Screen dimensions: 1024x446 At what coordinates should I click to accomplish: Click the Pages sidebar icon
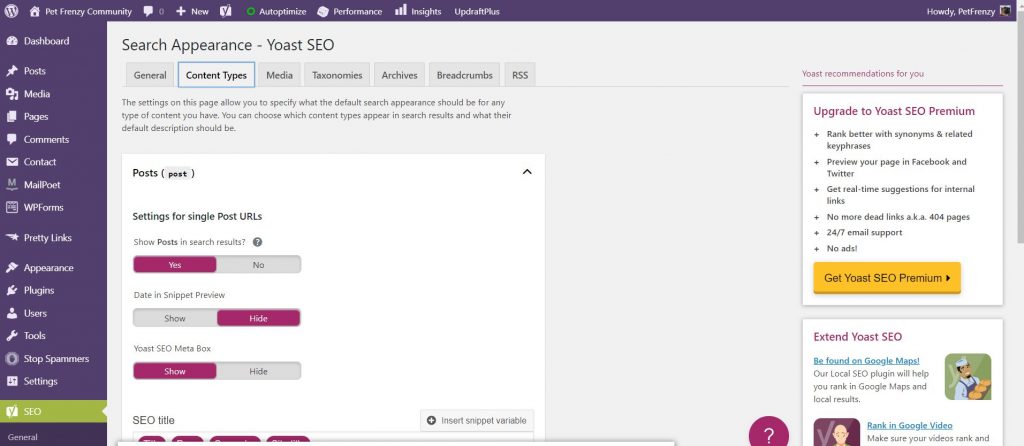pyautogui.click(x=12, y=116)
